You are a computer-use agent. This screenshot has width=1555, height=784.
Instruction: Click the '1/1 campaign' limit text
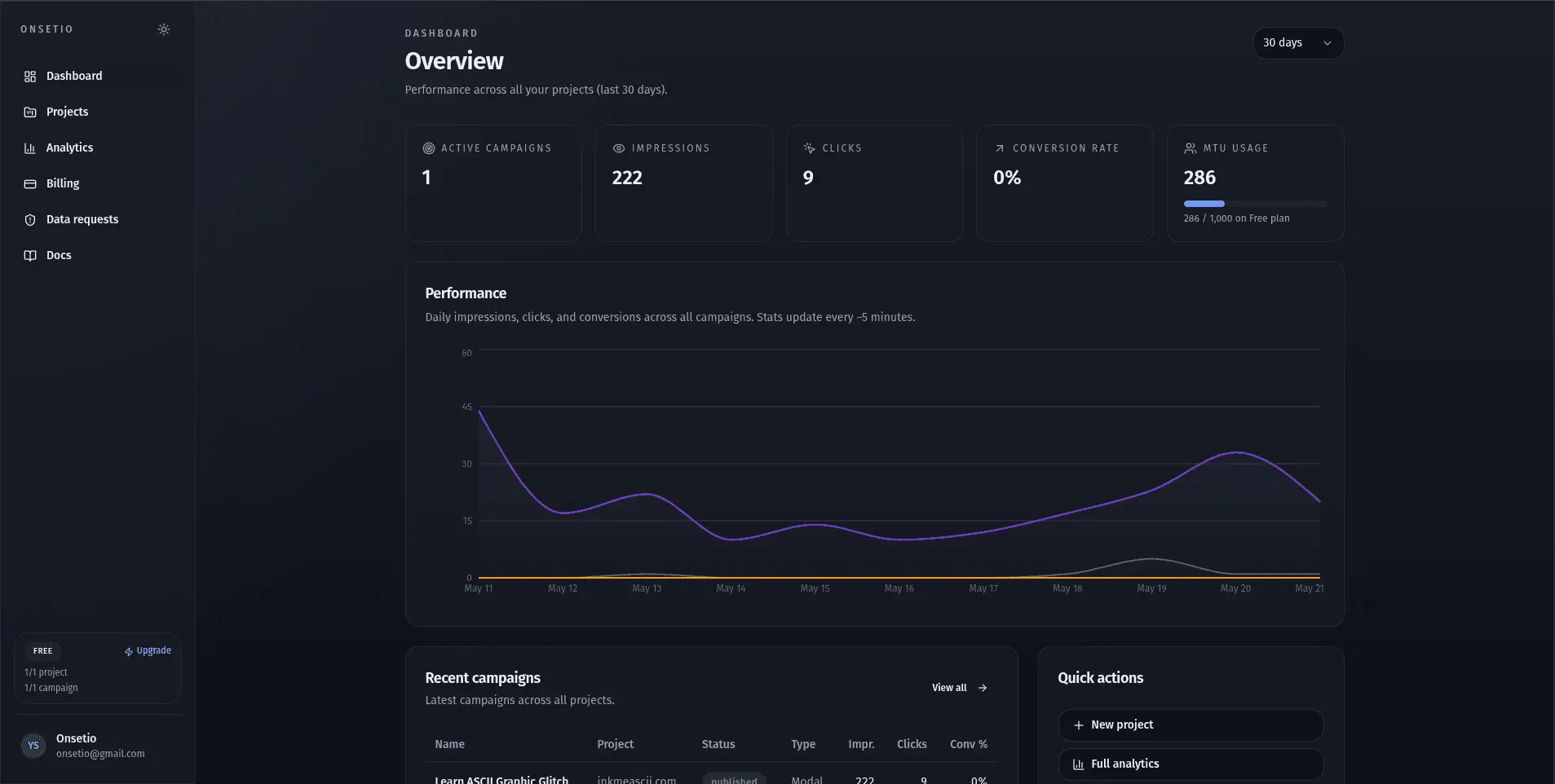pos(51,688)
